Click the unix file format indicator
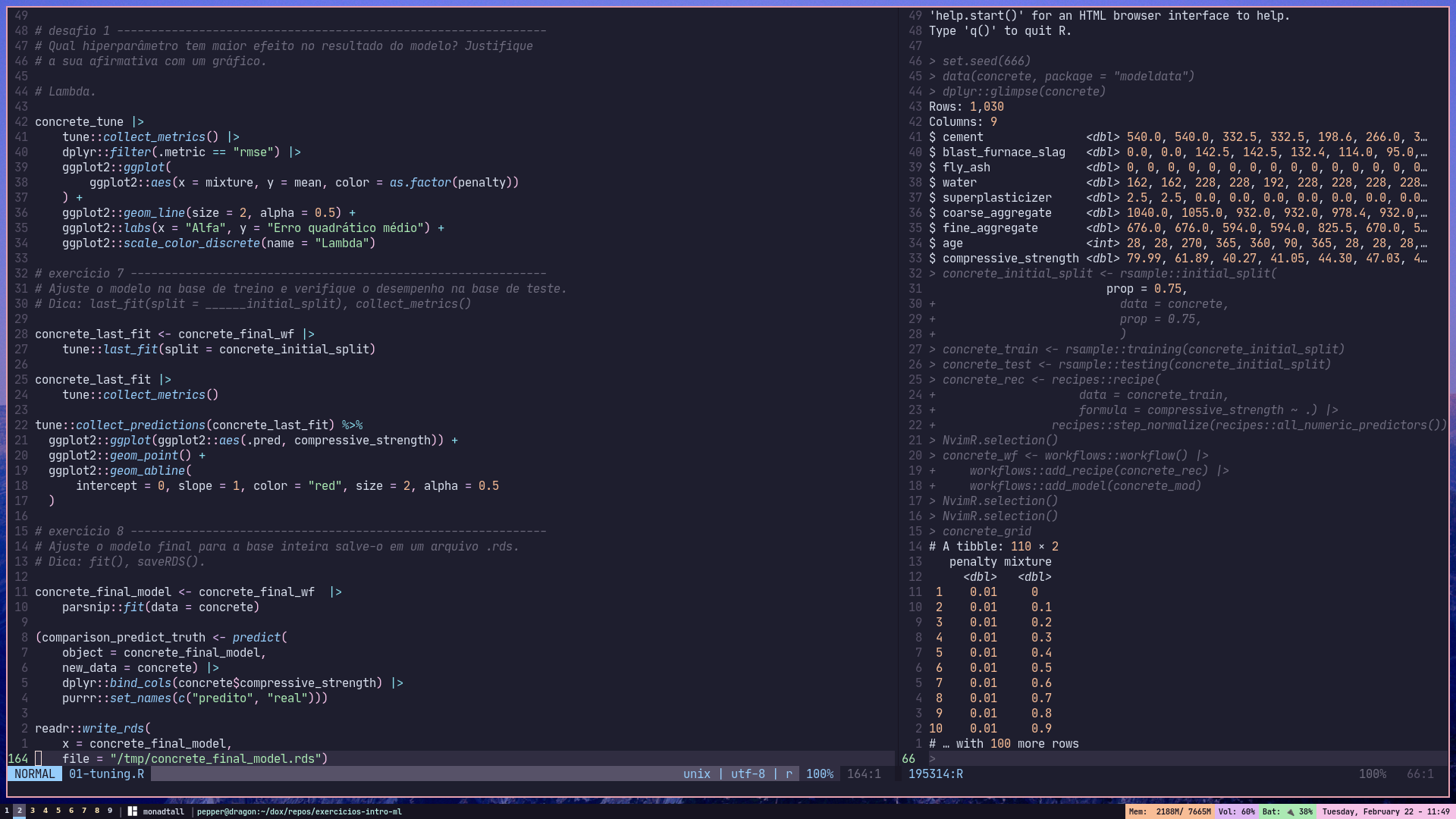The width and height of the screenshot is (1456, 819). (x=696, y=773)
